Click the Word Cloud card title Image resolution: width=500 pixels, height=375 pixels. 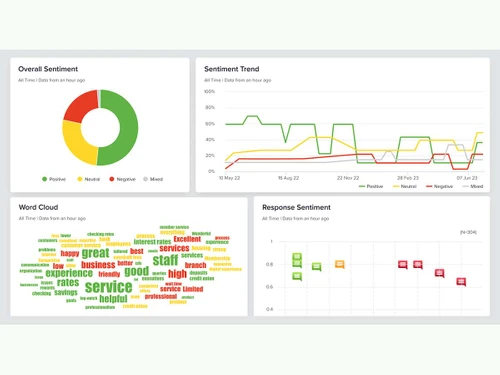[38, 207]
